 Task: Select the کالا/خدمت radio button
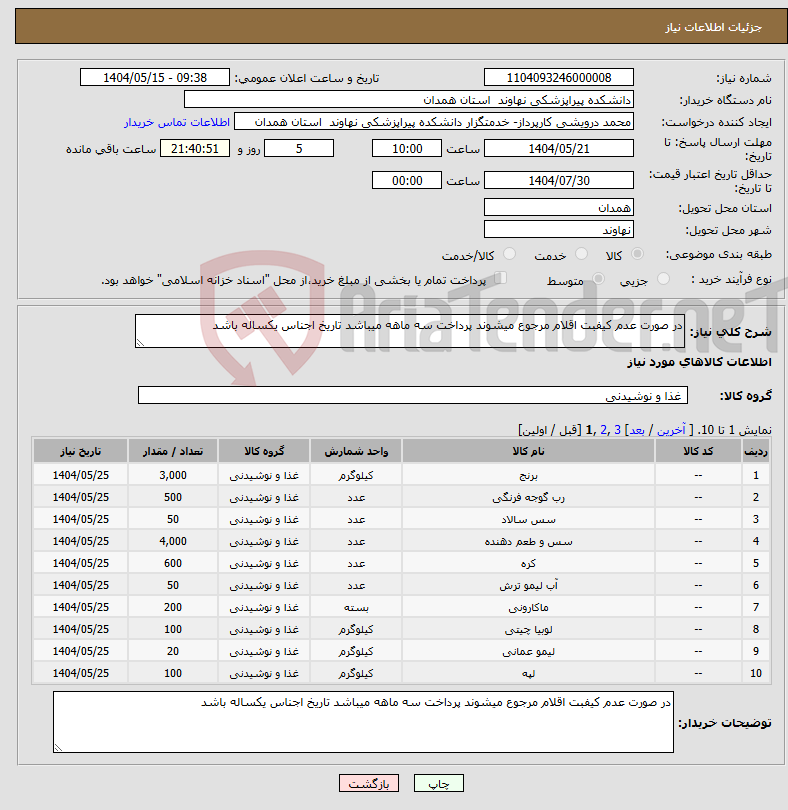click(509, 254)
